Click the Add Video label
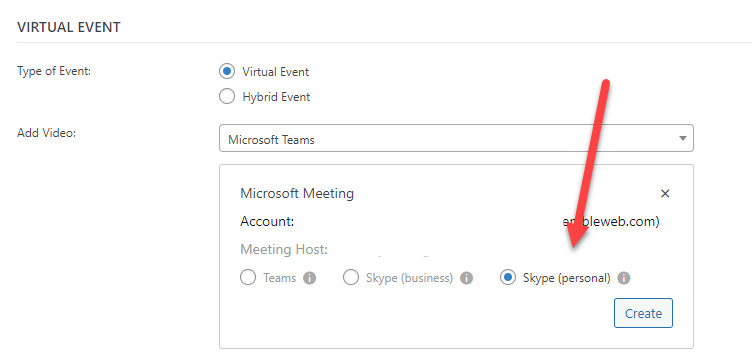Screen dimensions: 752x360 tap(47, 133)
